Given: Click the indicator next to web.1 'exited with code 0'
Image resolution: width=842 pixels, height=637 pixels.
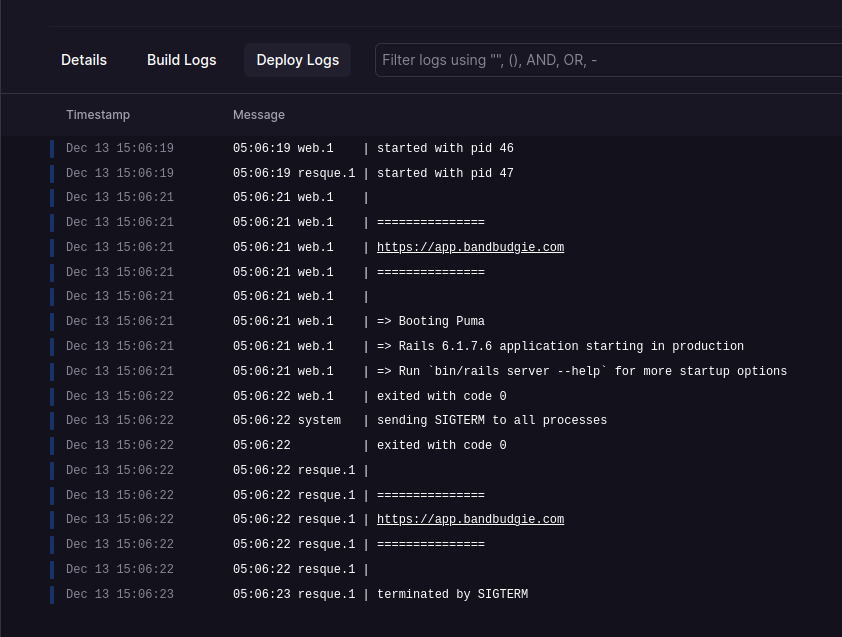Looking at the screenshot, I should [52, 395].
